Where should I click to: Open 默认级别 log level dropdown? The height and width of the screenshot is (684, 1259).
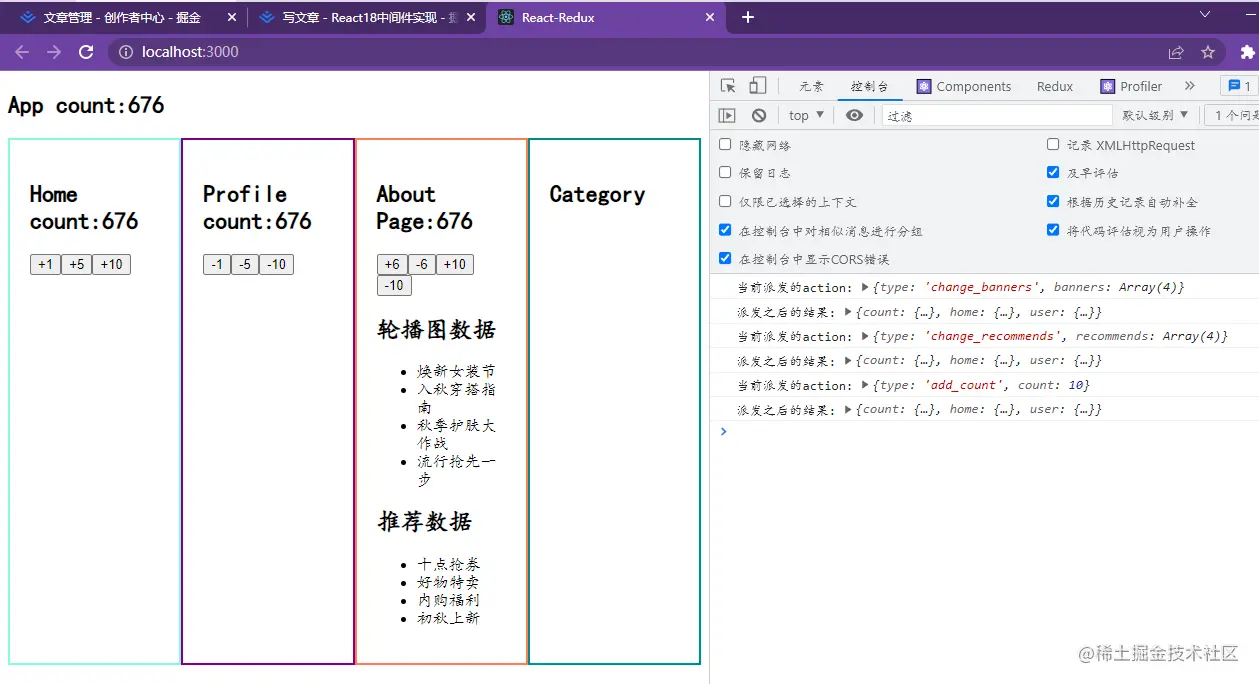point(1156,115)
